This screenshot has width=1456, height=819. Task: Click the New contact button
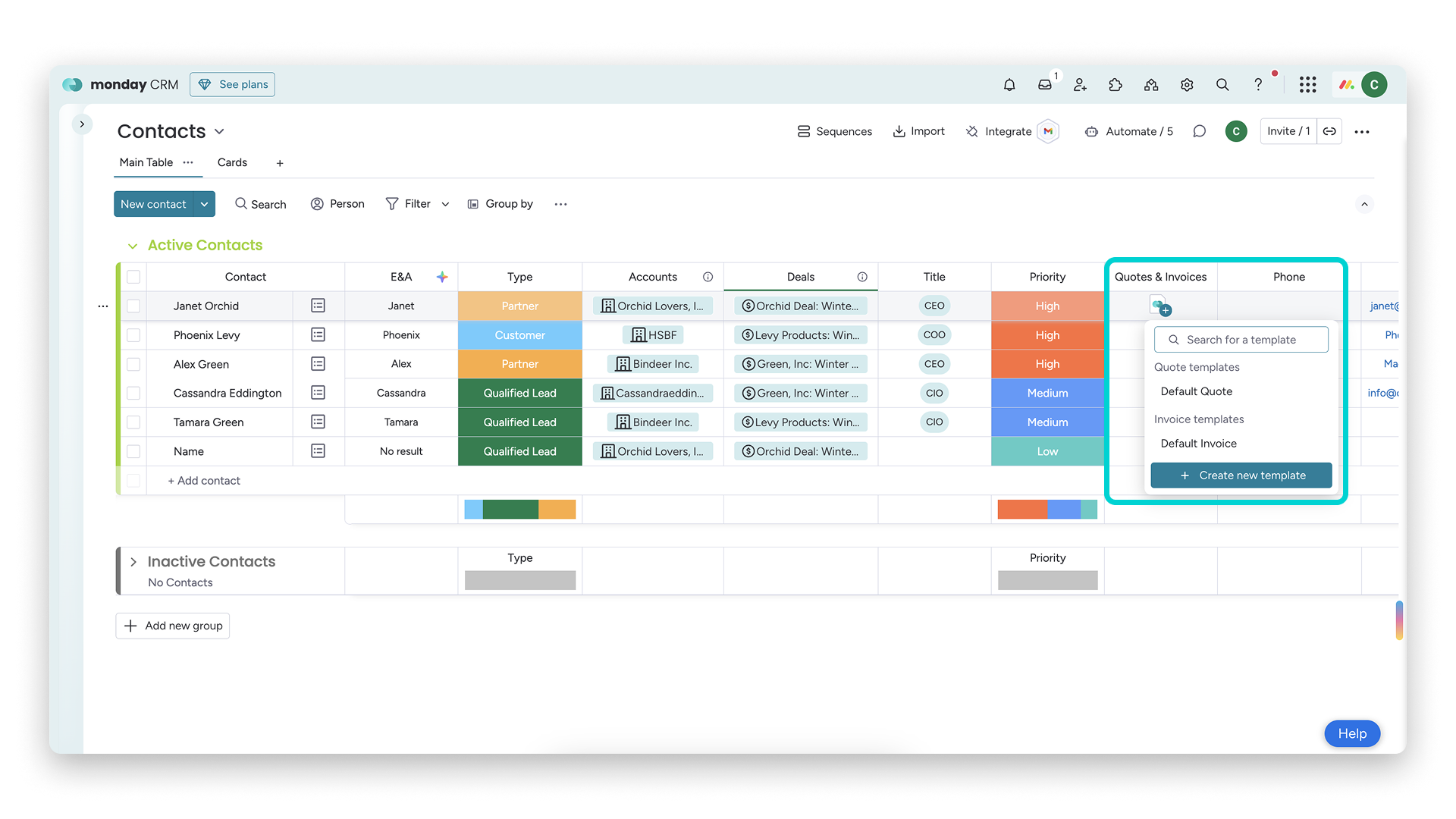[x=153, y=204]
